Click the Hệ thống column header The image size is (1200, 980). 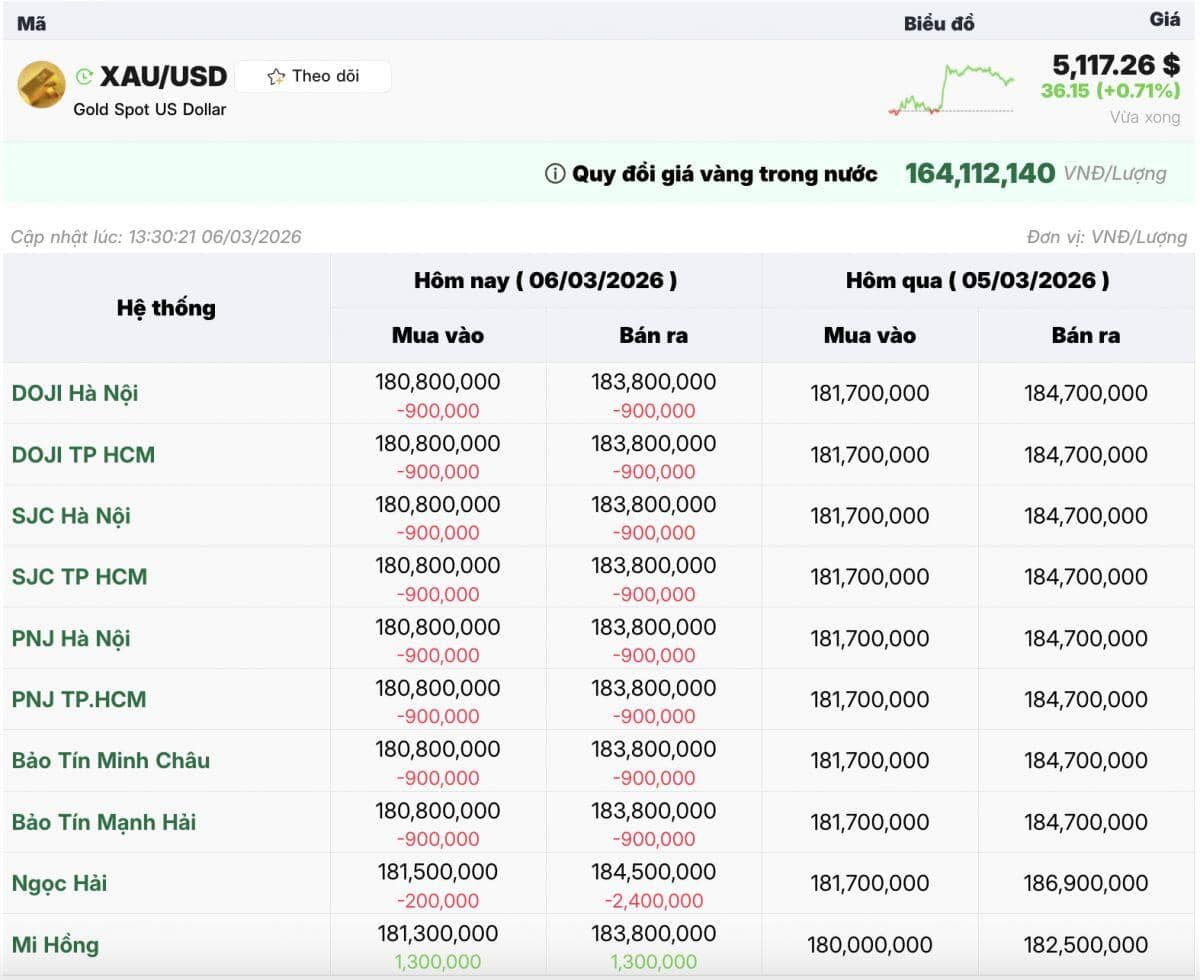166,308
